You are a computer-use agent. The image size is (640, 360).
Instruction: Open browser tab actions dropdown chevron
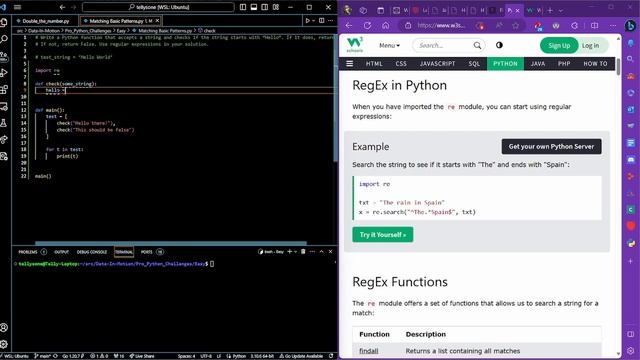[x=561, y=10]
